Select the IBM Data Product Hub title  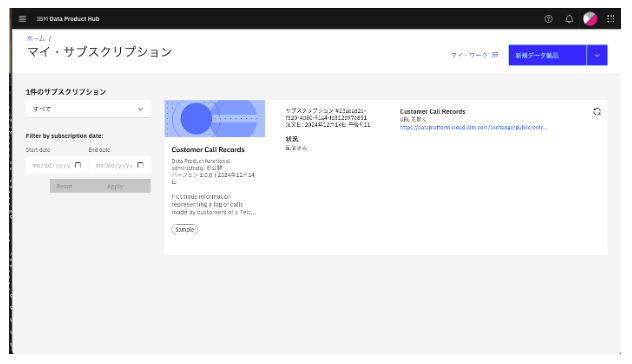pos(68,19)
